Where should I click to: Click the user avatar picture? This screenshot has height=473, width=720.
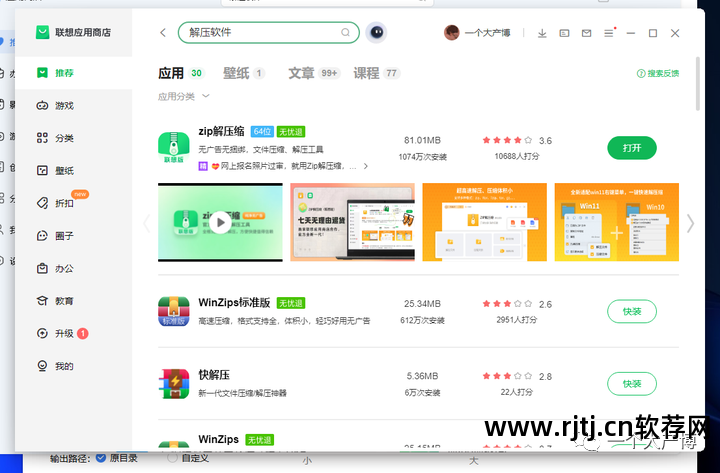click(x=451, y=33)
